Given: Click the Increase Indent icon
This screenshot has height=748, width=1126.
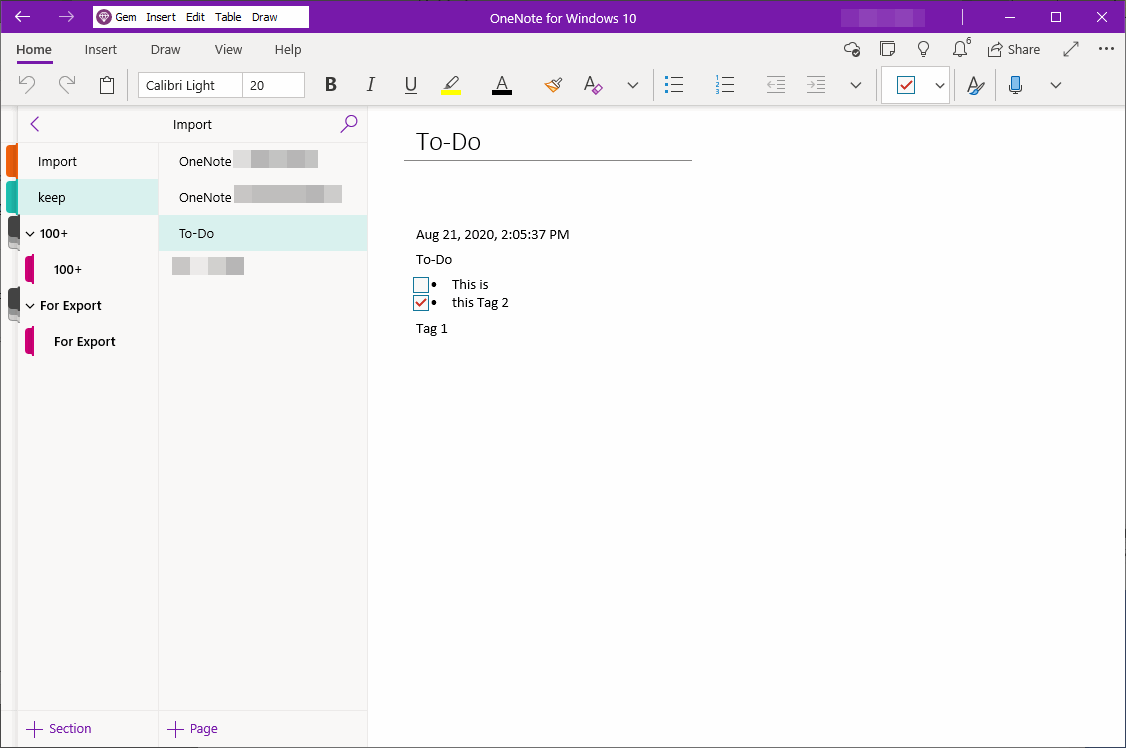Looking at the screenshot, I should click(x=816, y=85).
